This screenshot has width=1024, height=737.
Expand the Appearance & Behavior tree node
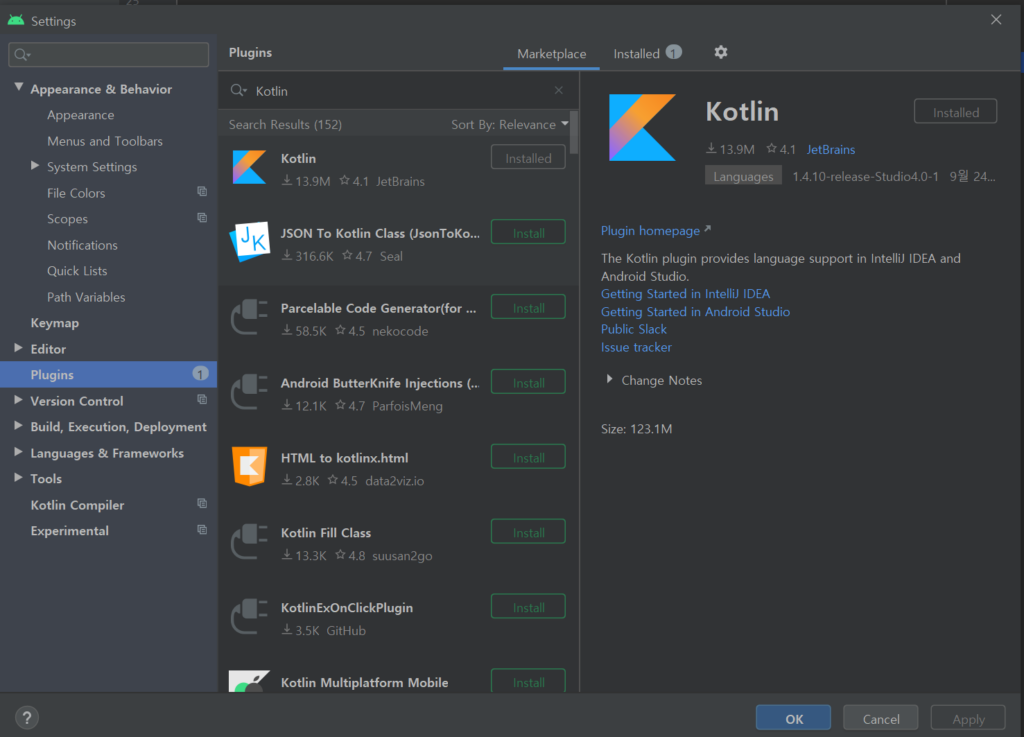coord(19,88)
